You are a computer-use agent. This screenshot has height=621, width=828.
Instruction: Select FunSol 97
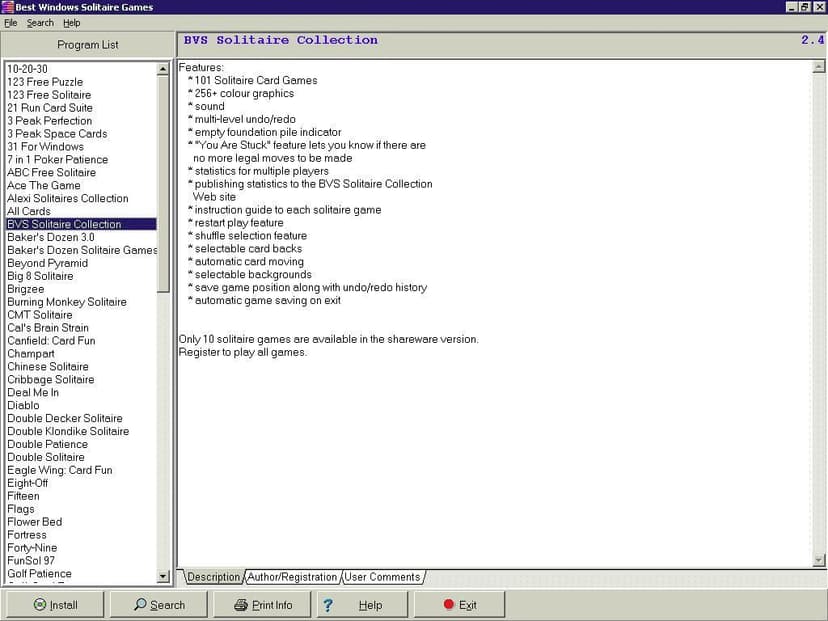pos(81,560)
